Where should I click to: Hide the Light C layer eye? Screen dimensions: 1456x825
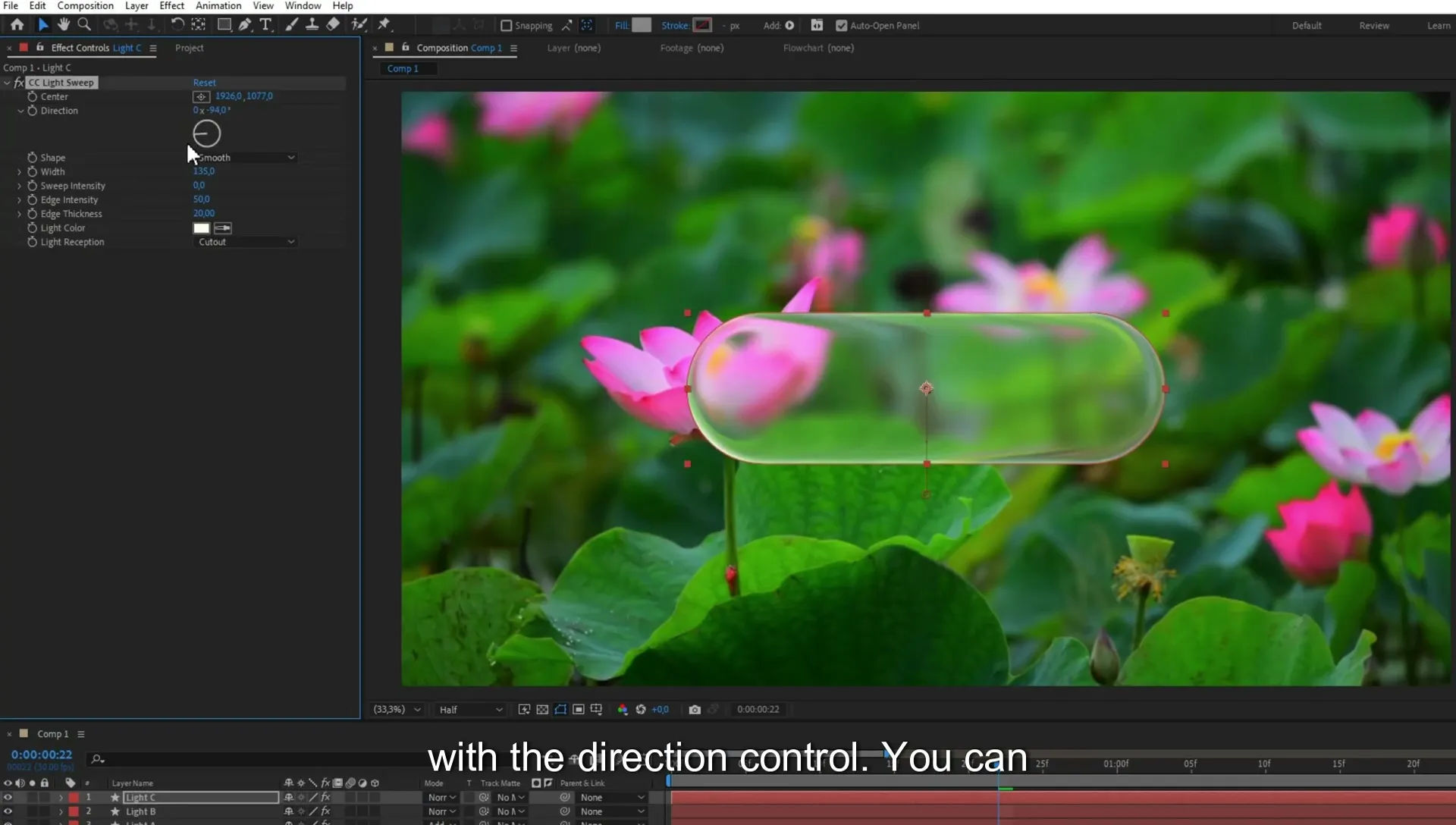pyautogui.click(x=8, y=797)
